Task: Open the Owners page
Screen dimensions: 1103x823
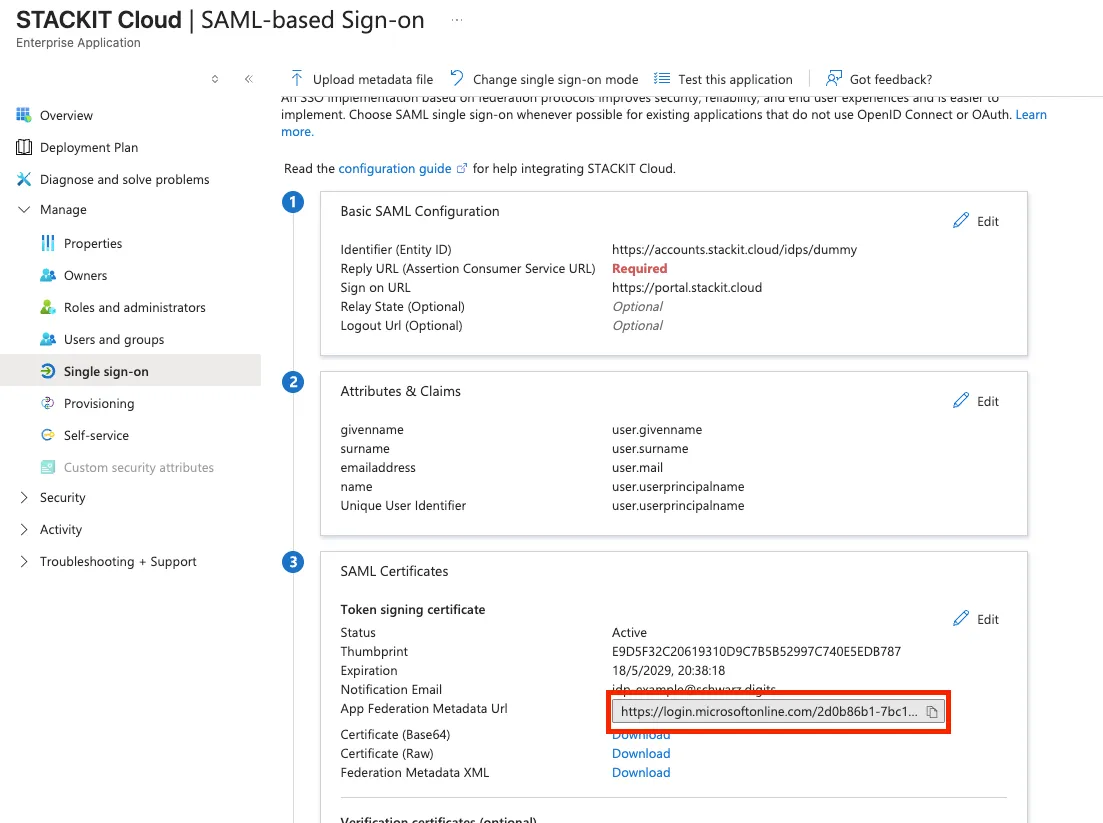Action: pyautogui.click(x=85, y=276)
